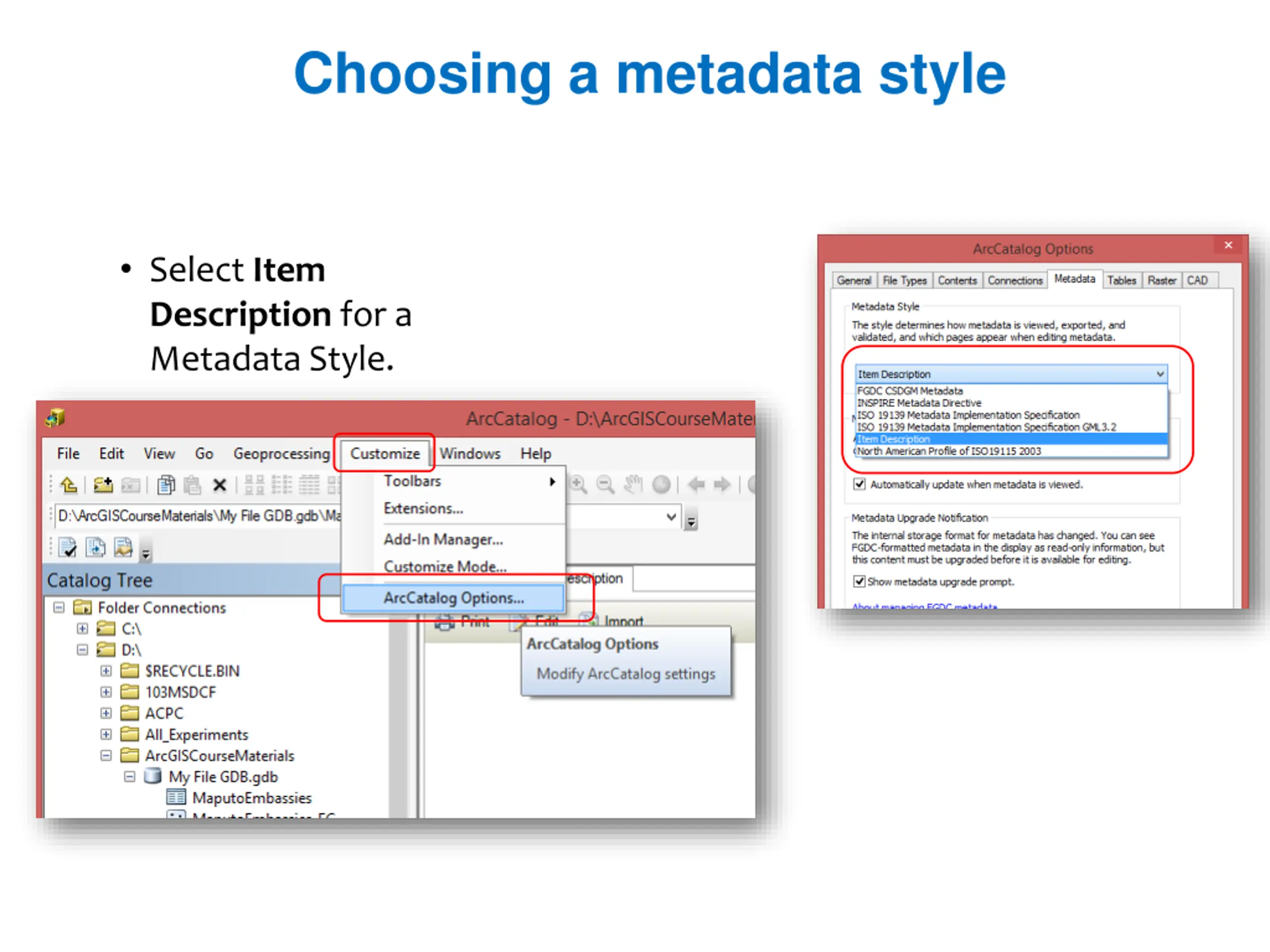This screenshot has height=952, width=1270.
Task: Open the View menu
Action: (x=159, y=453)
